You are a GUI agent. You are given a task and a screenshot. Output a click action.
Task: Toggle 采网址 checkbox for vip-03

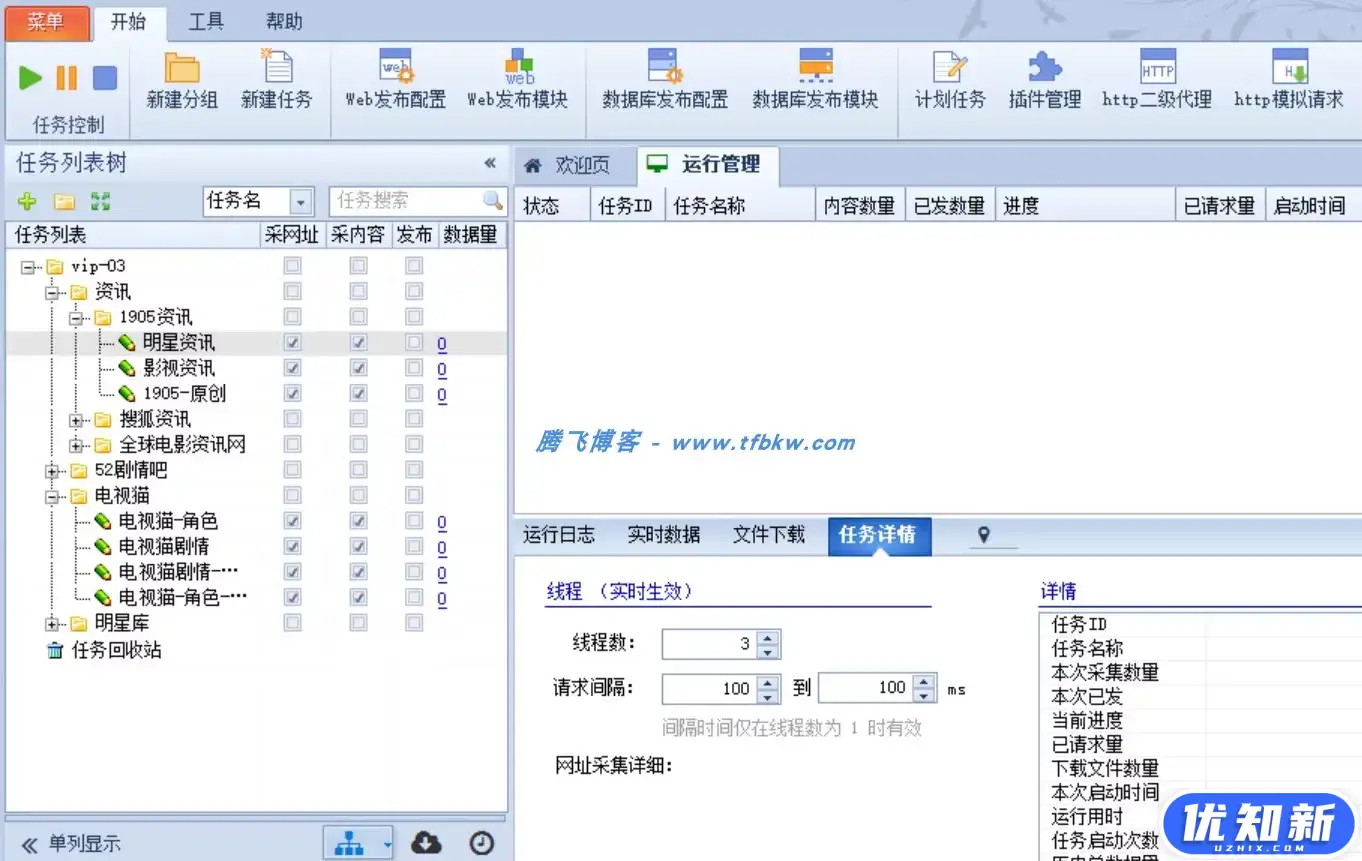tap(292, 266)
